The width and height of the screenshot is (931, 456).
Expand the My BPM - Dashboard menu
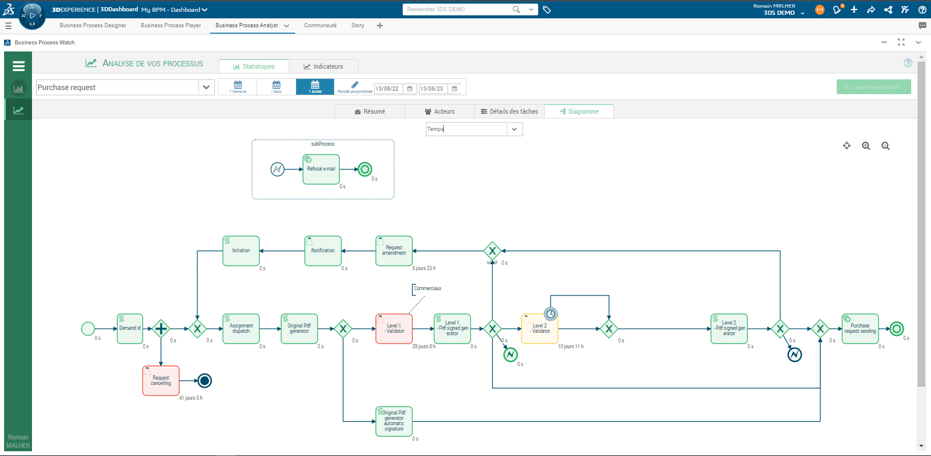click(x=204, y=10)
